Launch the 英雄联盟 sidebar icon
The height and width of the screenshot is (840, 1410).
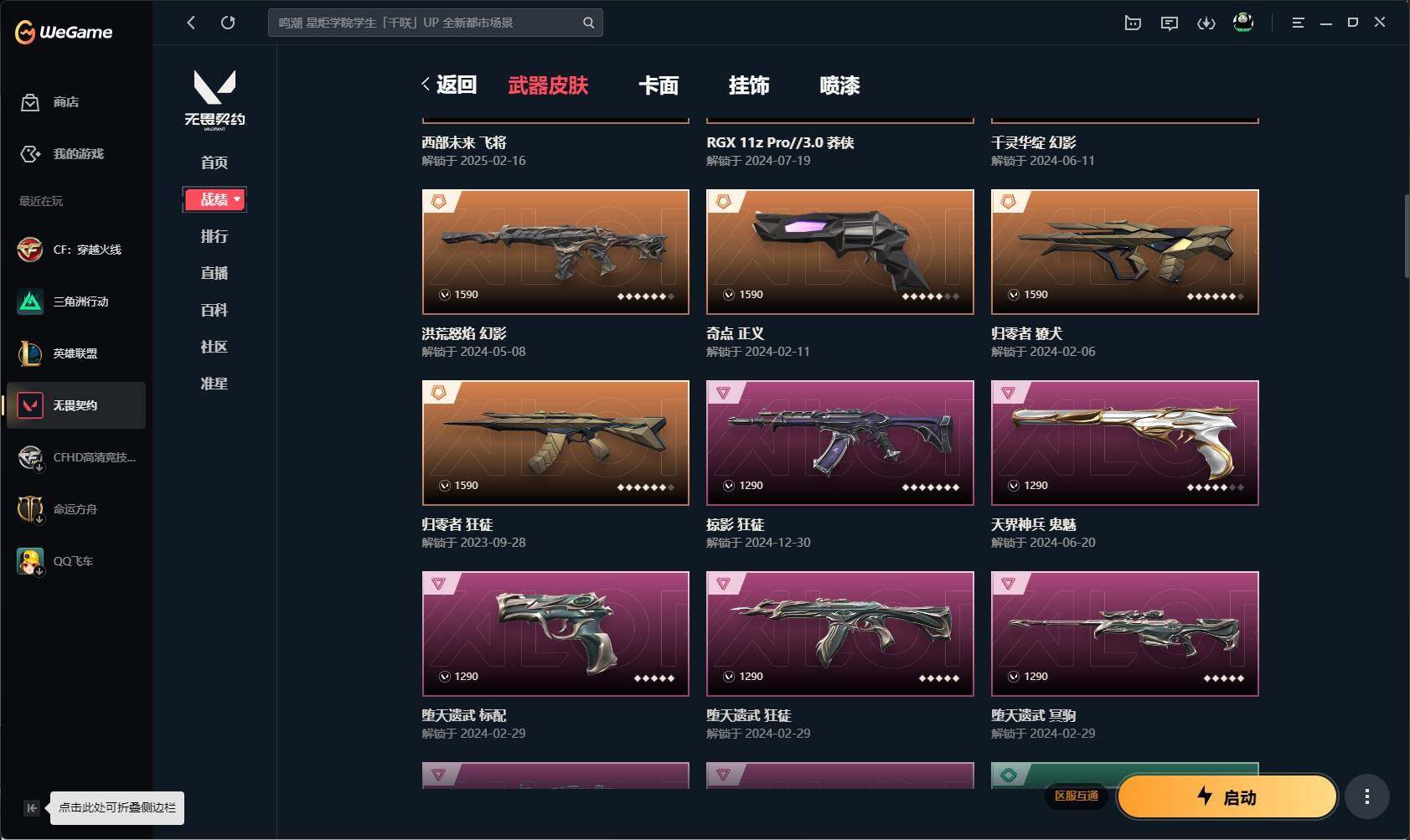(x=30, y=353)
